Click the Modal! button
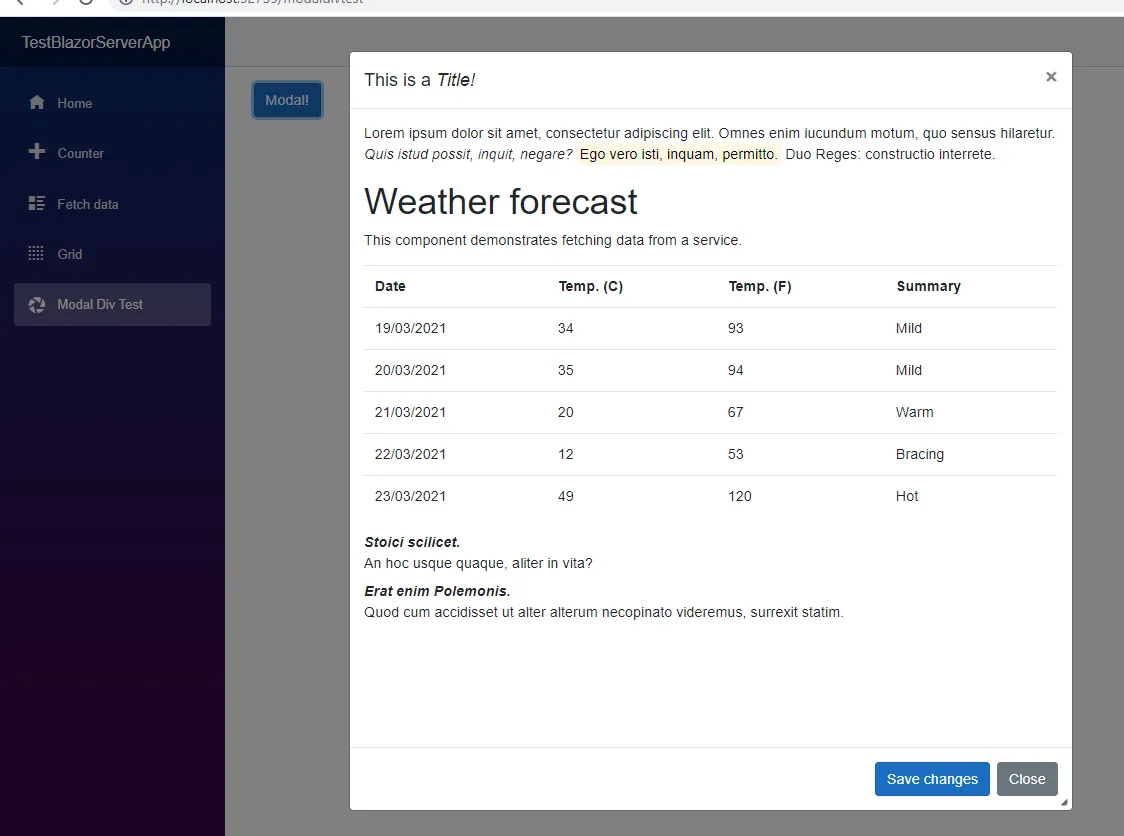The image size is (1124, 836). [287, 100]
